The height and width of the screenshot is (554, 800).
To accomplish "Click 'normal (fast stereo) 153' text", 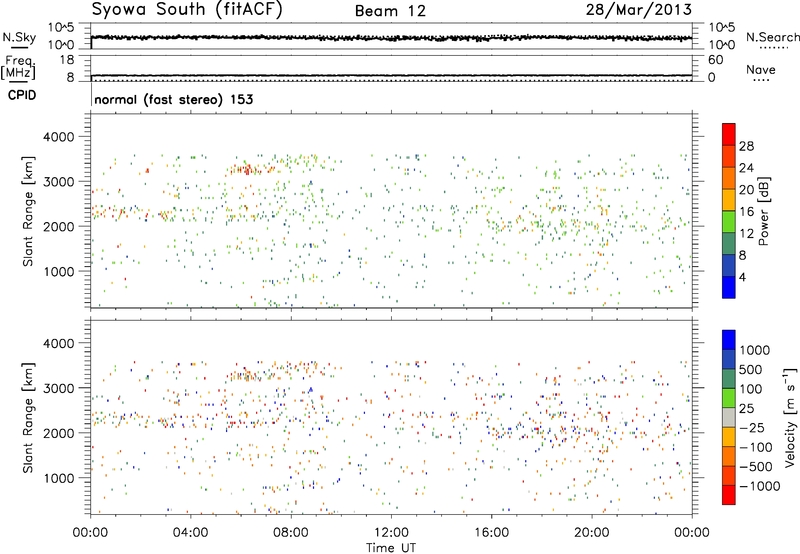I will coord(173,99).
